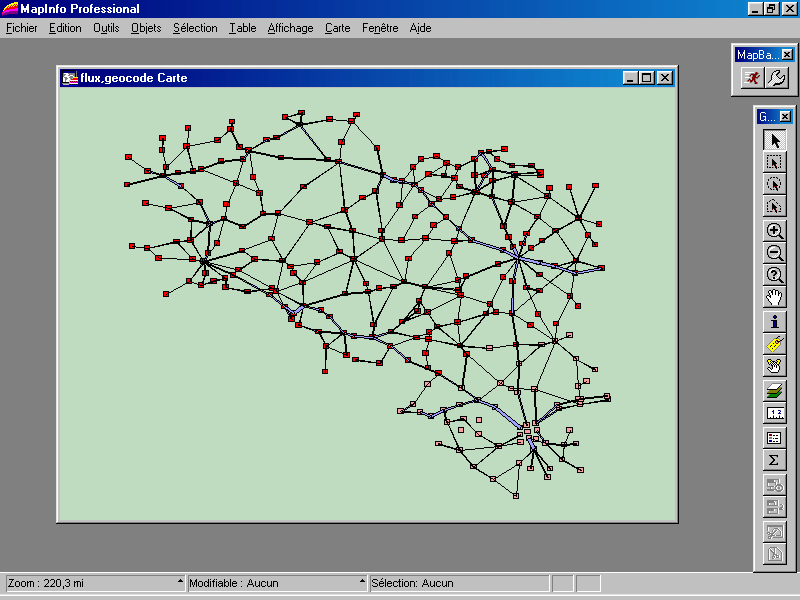Click the flux,geocode Carte window icon
The width and height of the screenshot is (800, 600).
click(69, 78)
